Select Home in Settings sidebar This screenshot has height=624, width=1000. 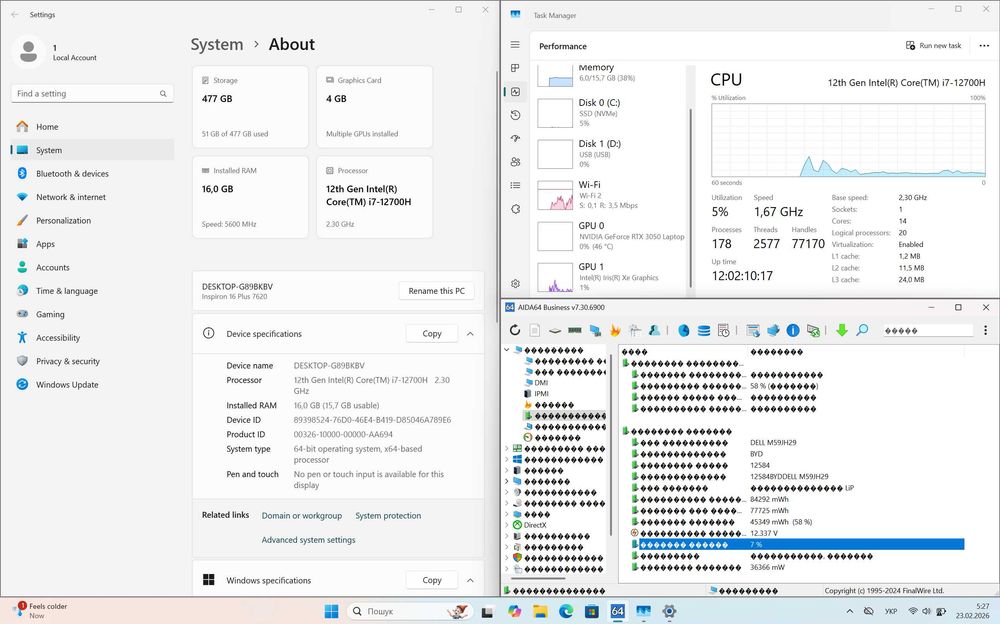coord(92,126)
